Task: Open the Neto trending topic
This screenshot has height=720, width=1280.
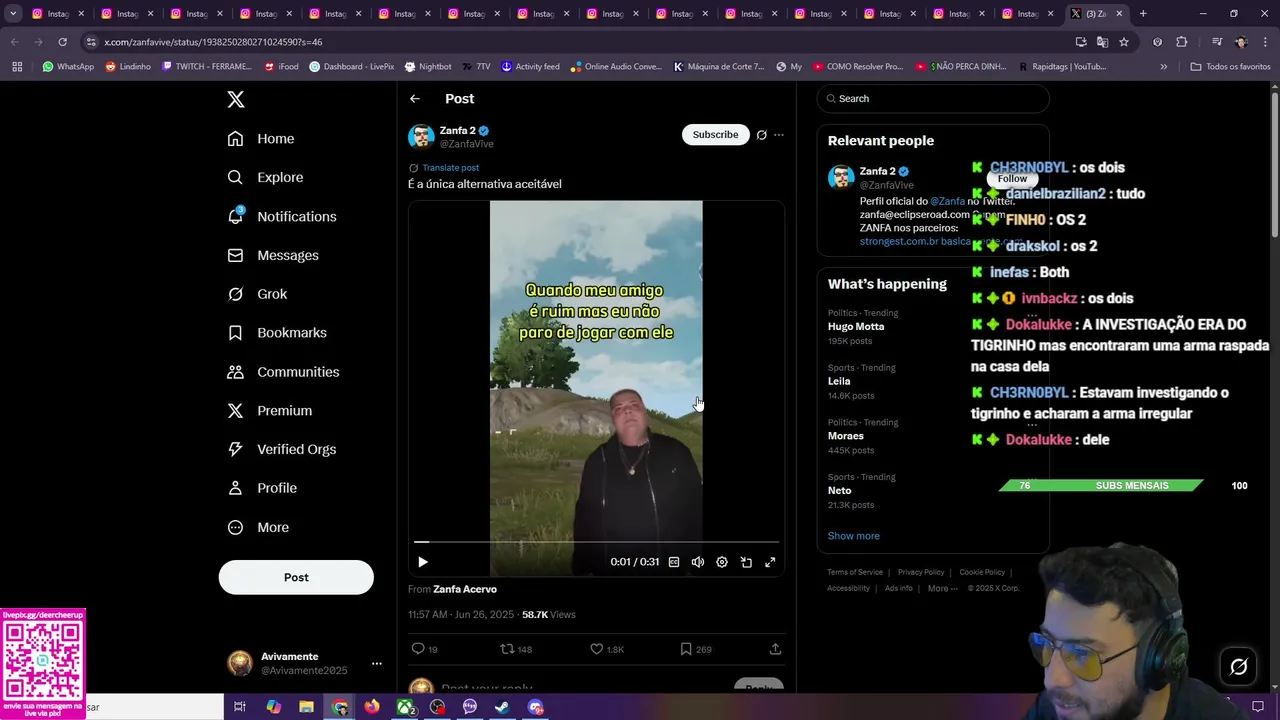Action: pyautogui.click(x=840, y=491)
